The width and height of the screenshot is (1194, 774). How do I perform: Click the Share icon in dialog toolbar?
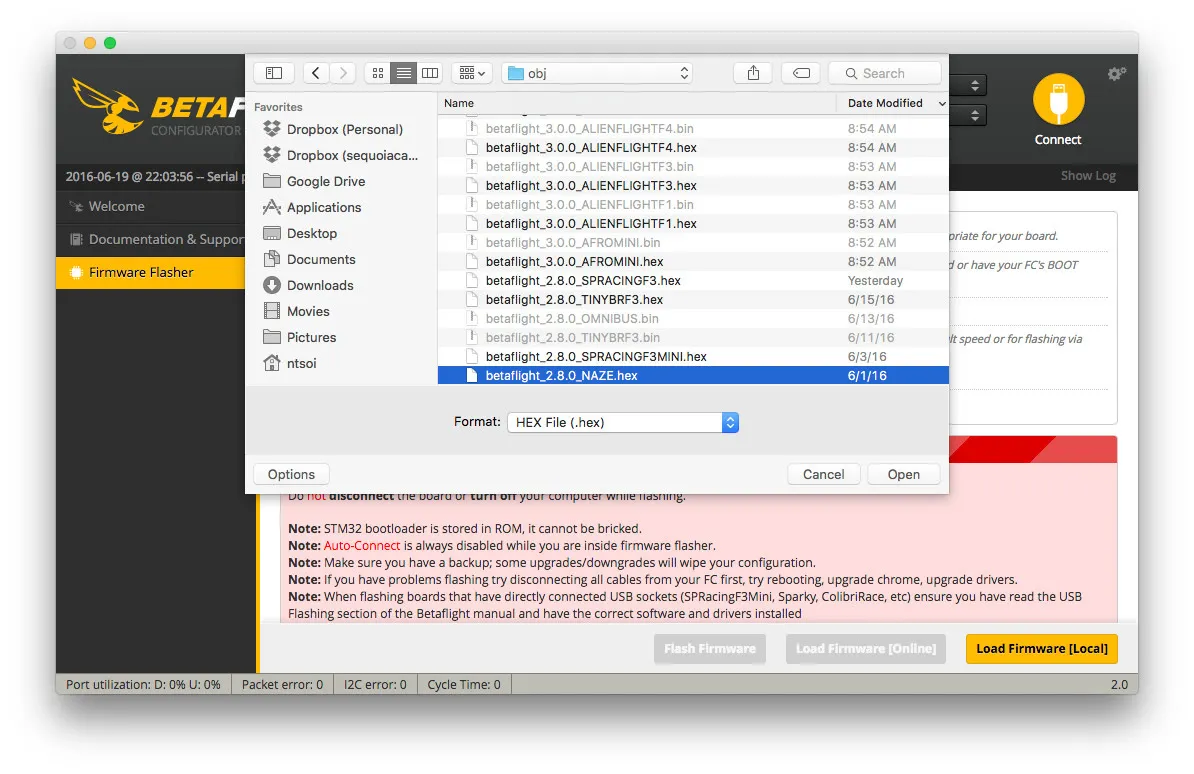tap(754, 73)
